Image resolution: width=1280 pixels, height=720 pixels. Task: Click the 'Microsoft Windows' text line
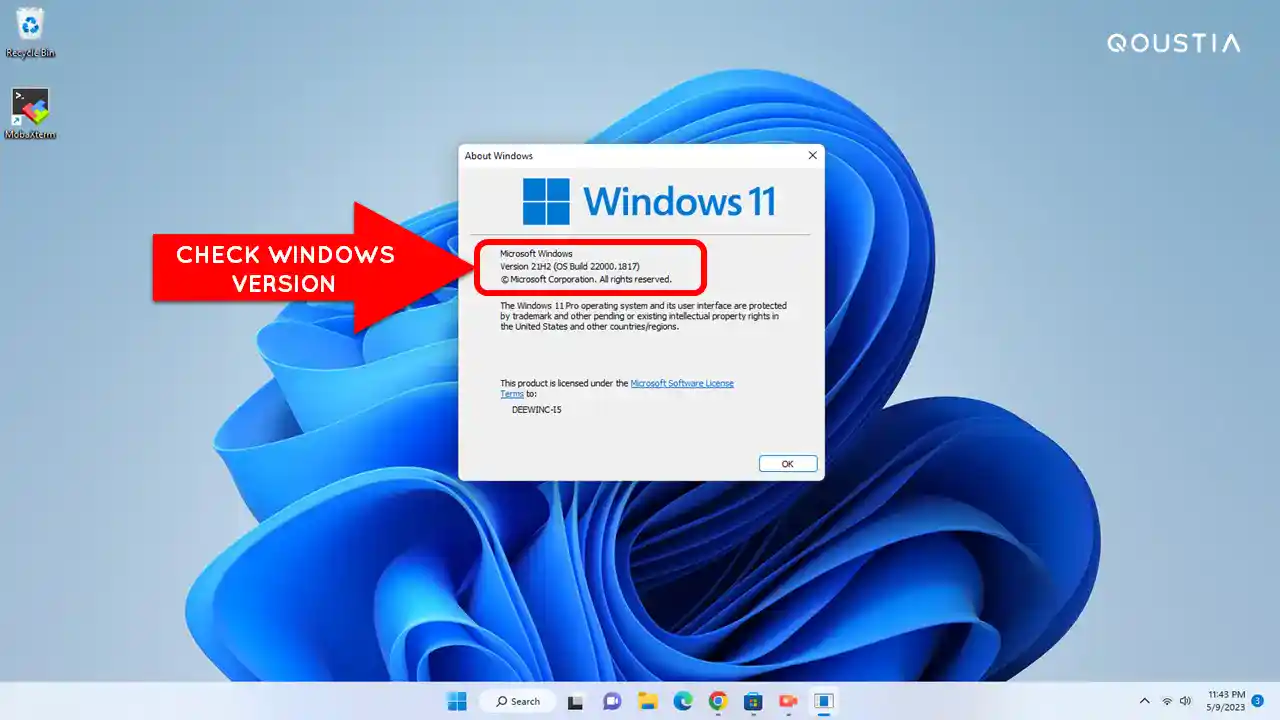(x=536, y=254)
